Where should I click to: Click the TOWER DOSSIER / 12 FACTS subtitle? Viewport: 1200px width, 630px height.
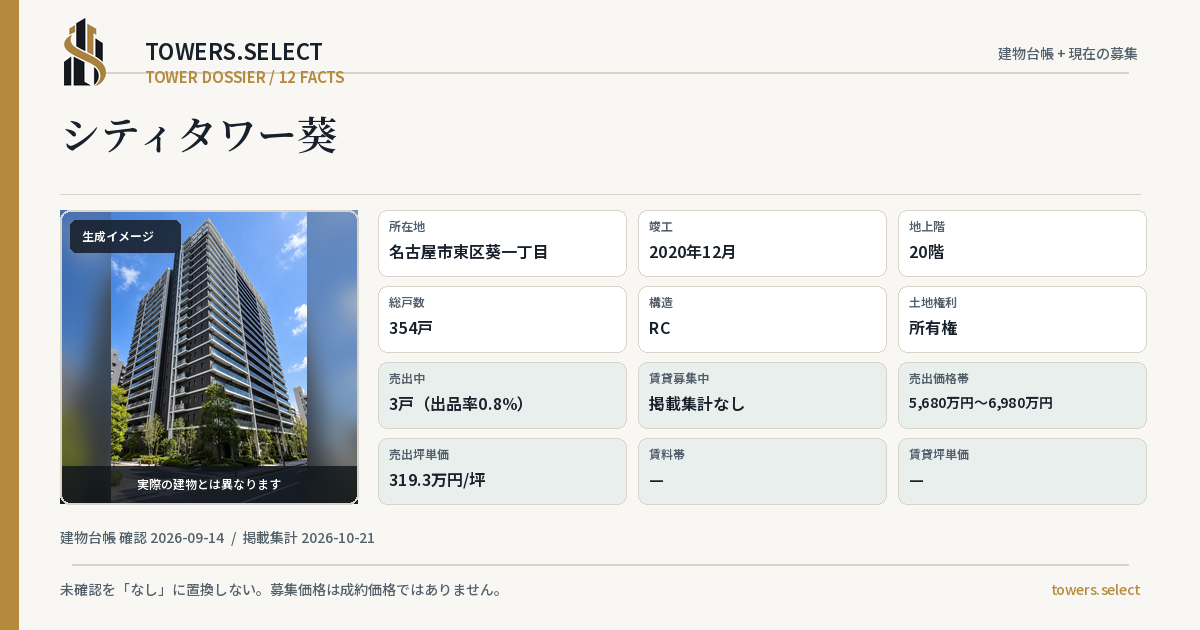(x=245, y=77)
